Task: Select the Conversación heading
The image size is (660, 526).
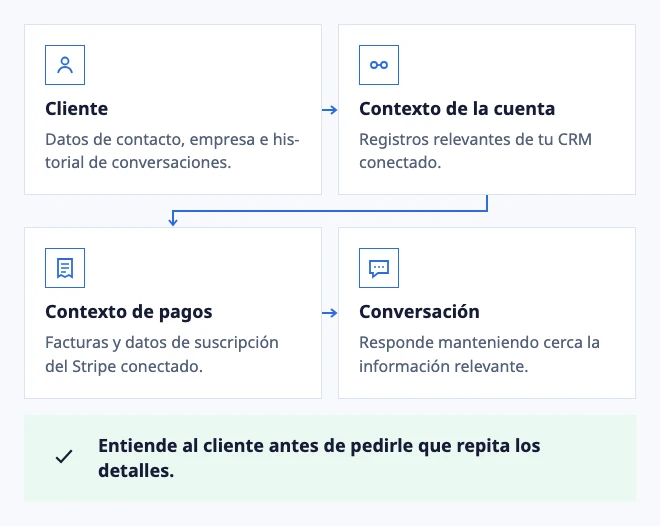Action: click(x=419, y=312)
